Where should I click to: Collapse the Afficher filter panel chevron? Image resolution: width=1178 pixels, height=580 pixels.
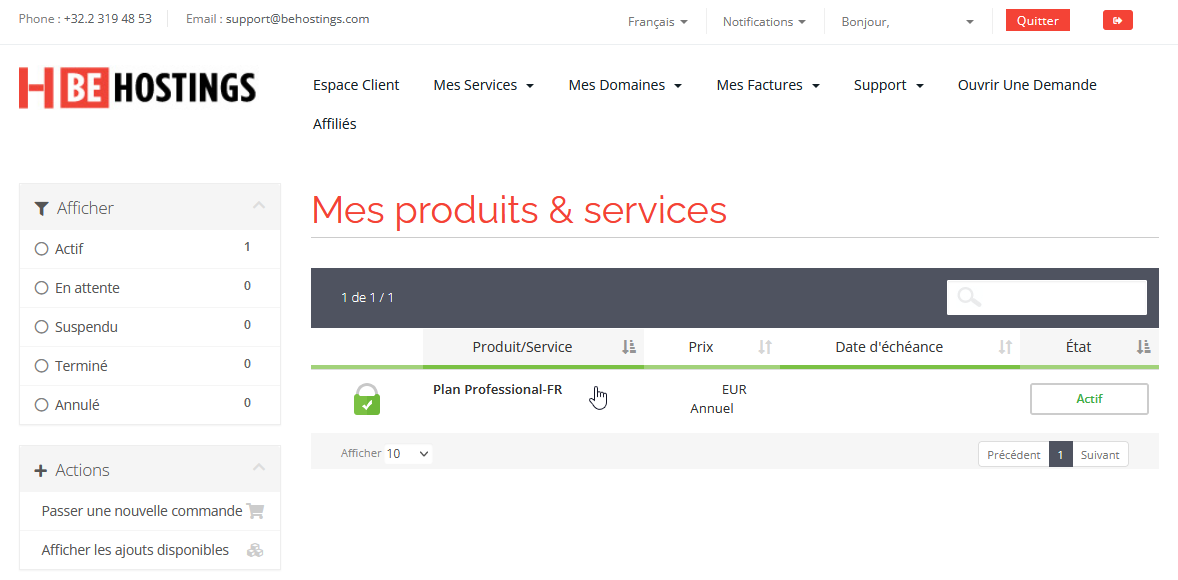(x=259, y=205)
